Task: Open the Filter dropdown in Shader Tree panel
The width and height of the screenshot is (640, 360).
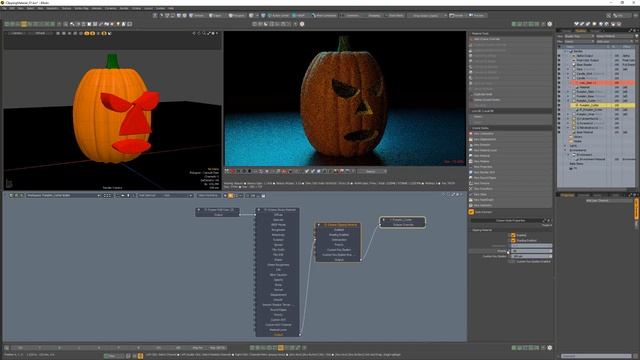Action: (x=579, y=41)
